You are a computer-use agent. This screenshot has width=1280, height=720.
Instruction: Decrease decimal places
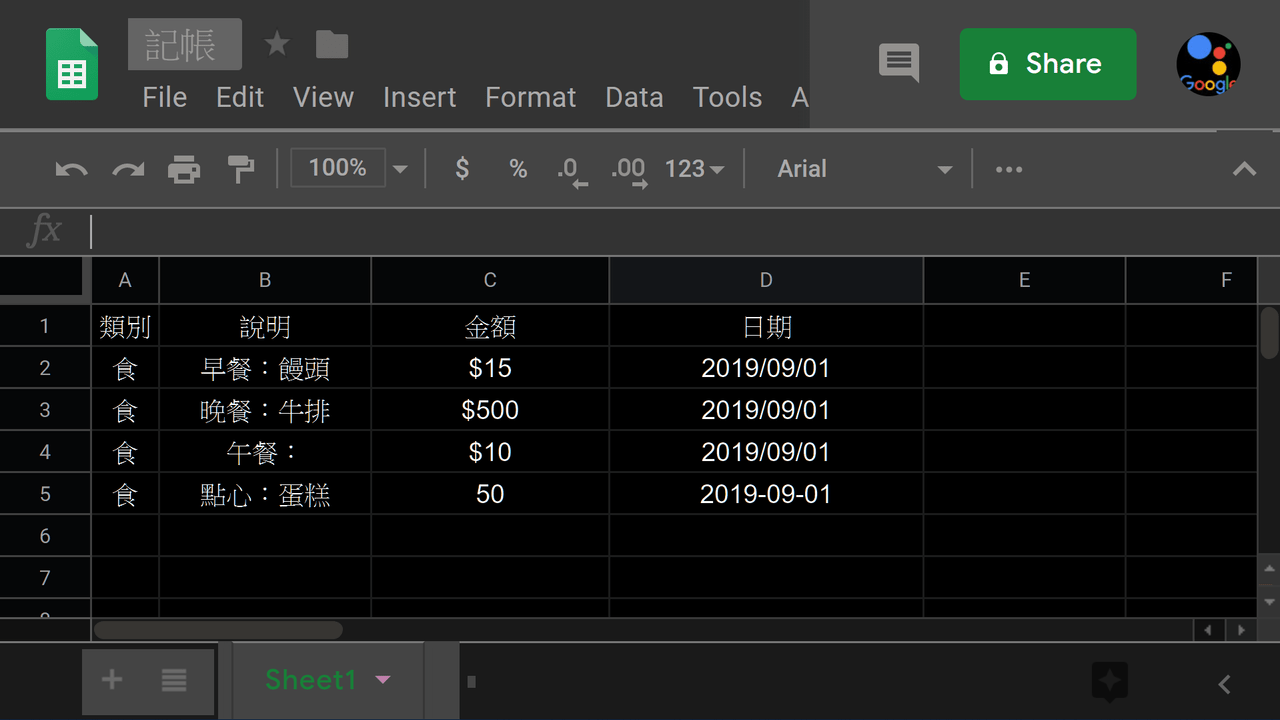point(572,170)
